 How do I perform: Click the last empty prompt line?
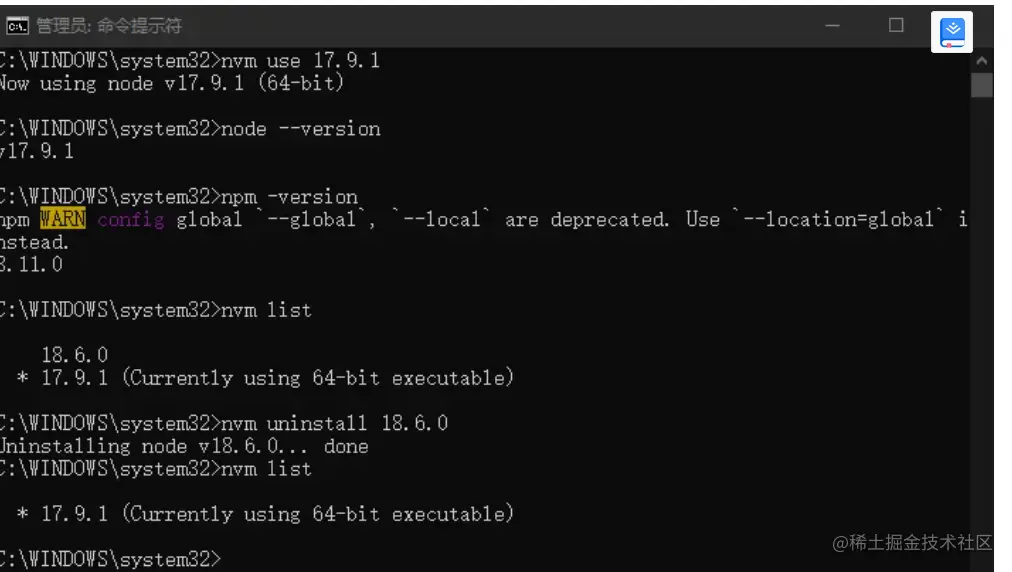click(x=110, y=559)
